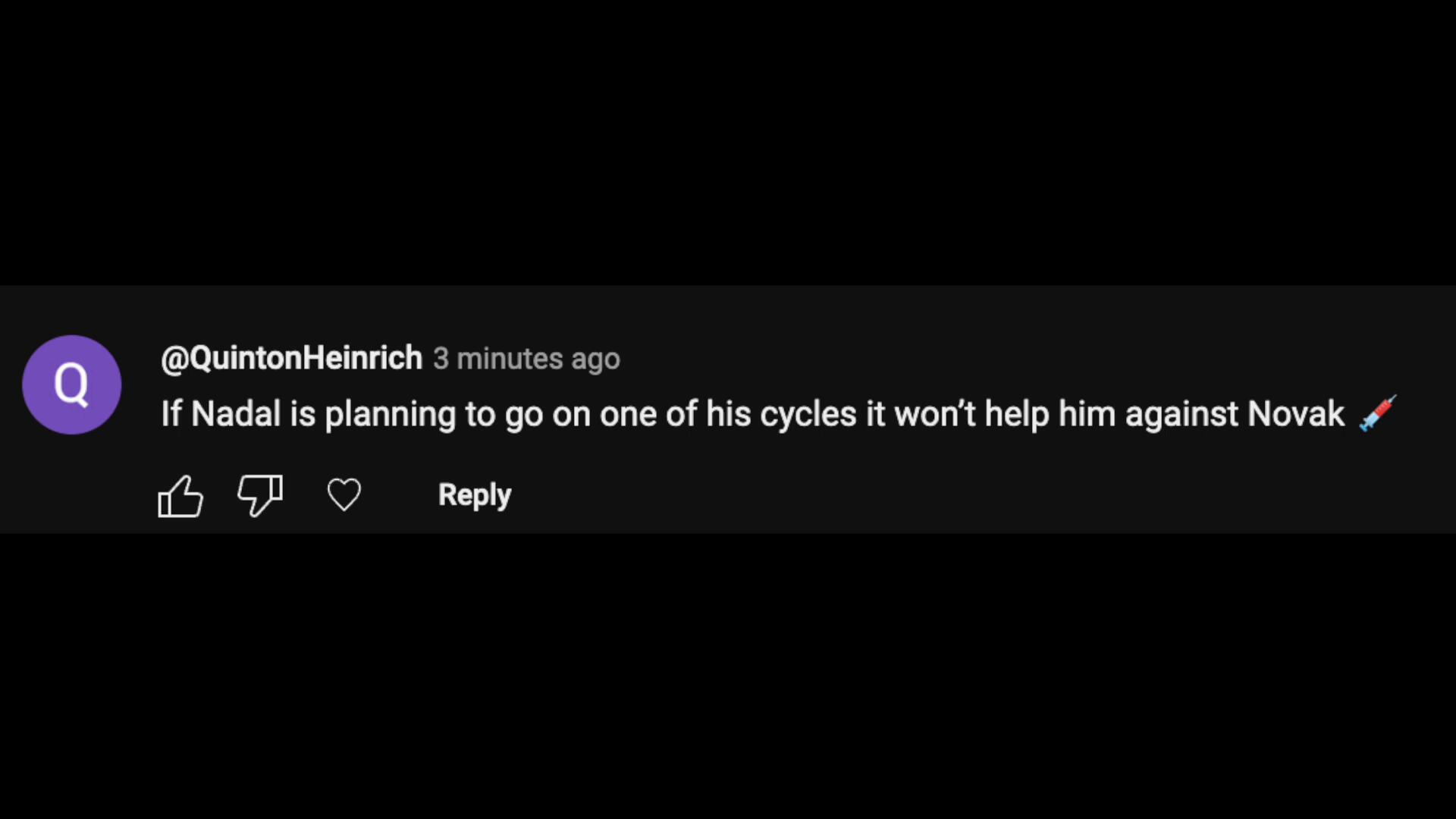Open the @QuintonHeinrich channel link
The height and width of the screenshot is (819, 1456).
click(x=291, y=358)
